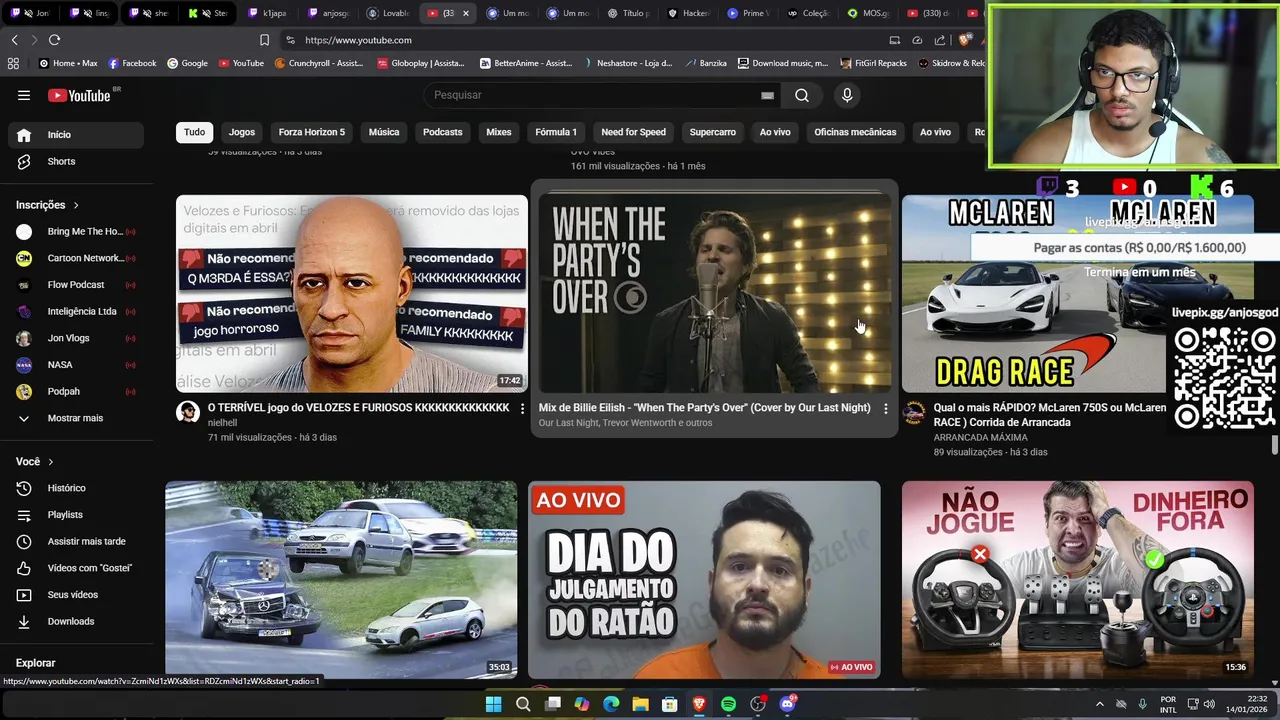
Task: Open the Crunchyroll bookmark
Action: pos(318,63)
